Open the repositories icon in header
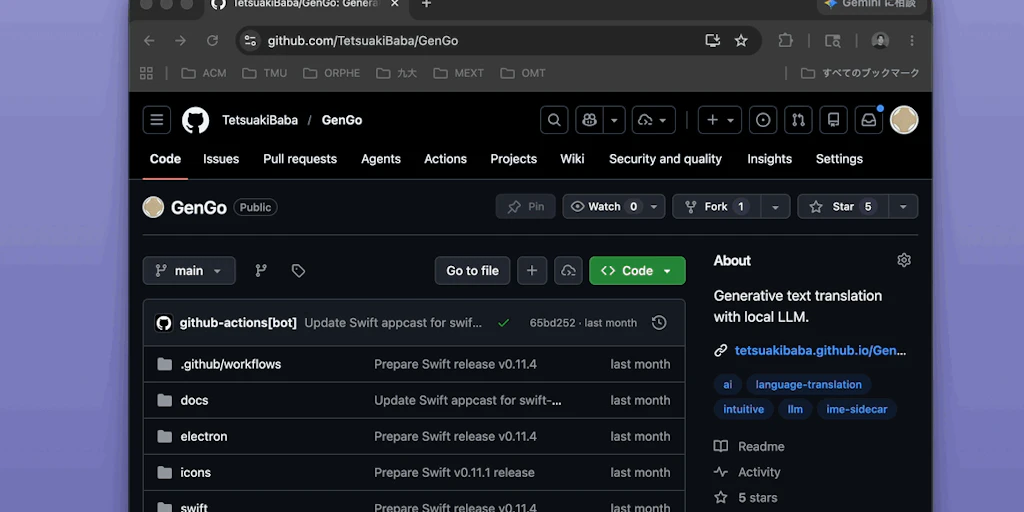The width and height of the screenshot is (1024, 512). [833, 120]
